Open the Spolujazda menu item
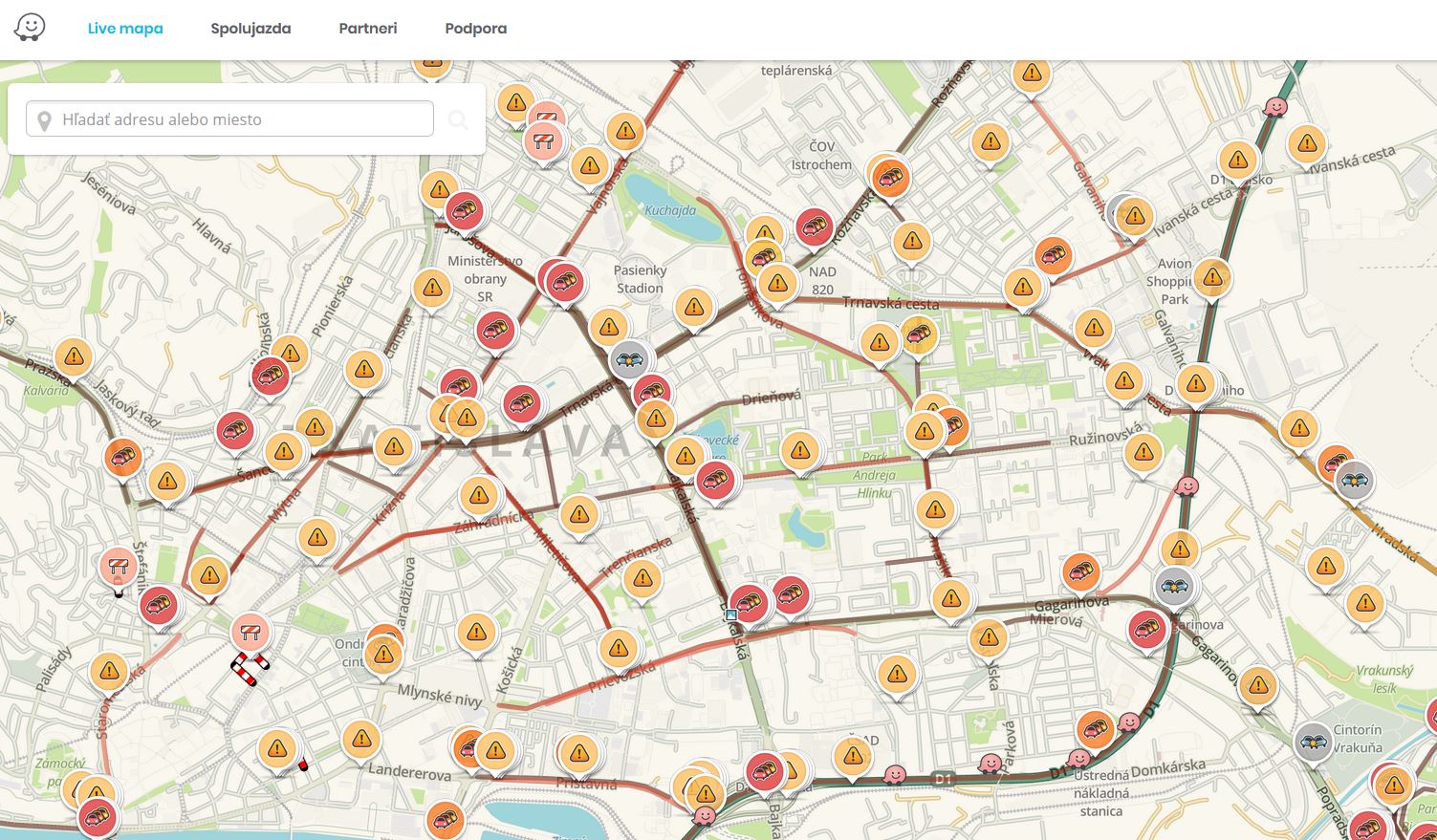This screenshot has height=840, width=1437. click(x=250, y=29)
